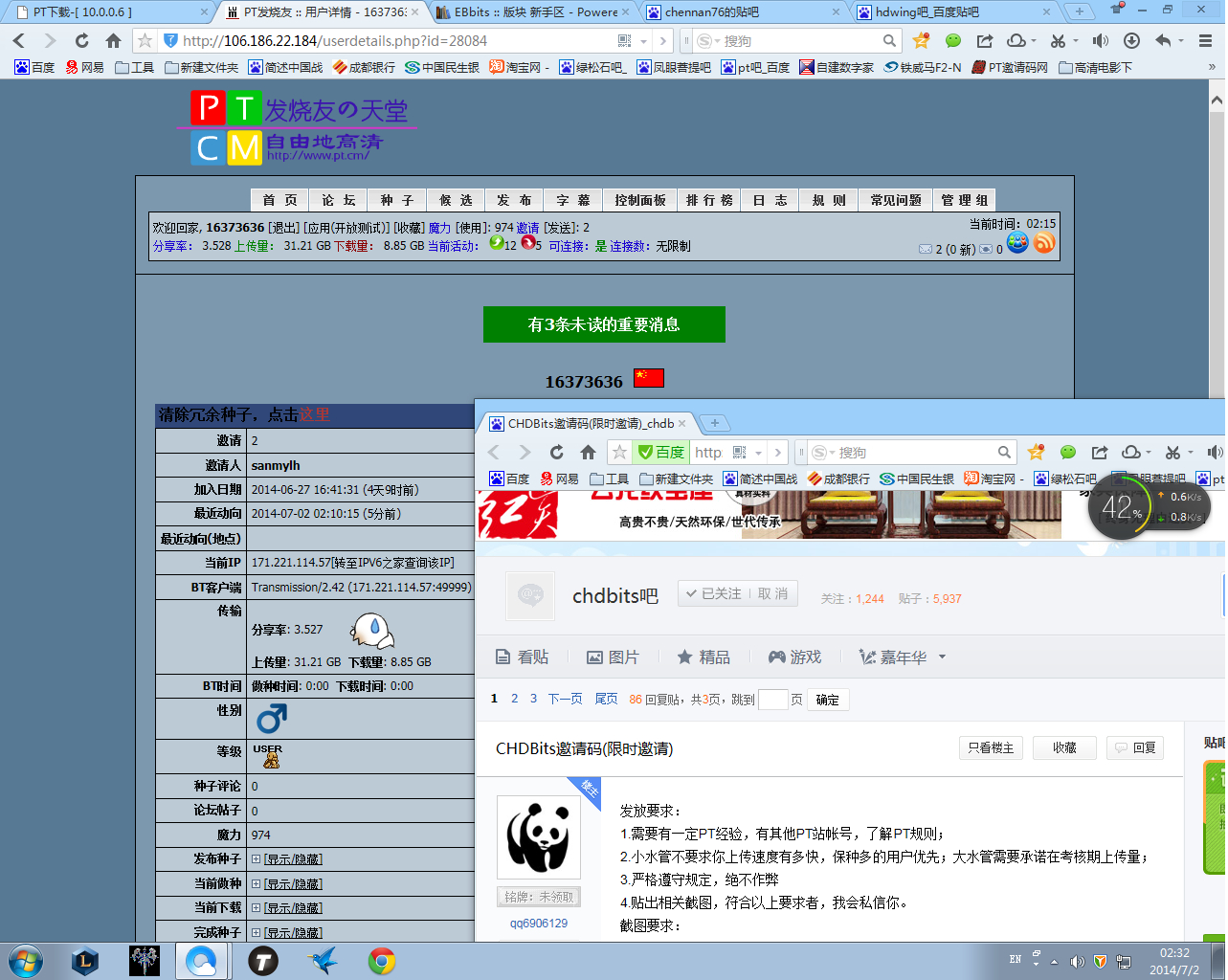Viewport: 1228px width, 980px height.
Task: Click the USER class icon in the 等级 row
Action: [x=269, y=756]
